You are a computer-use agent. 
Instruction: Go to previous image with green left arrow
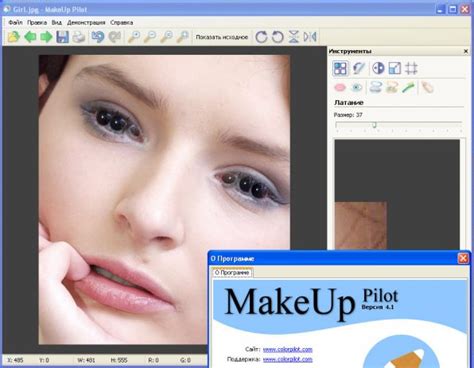(30, 37)
